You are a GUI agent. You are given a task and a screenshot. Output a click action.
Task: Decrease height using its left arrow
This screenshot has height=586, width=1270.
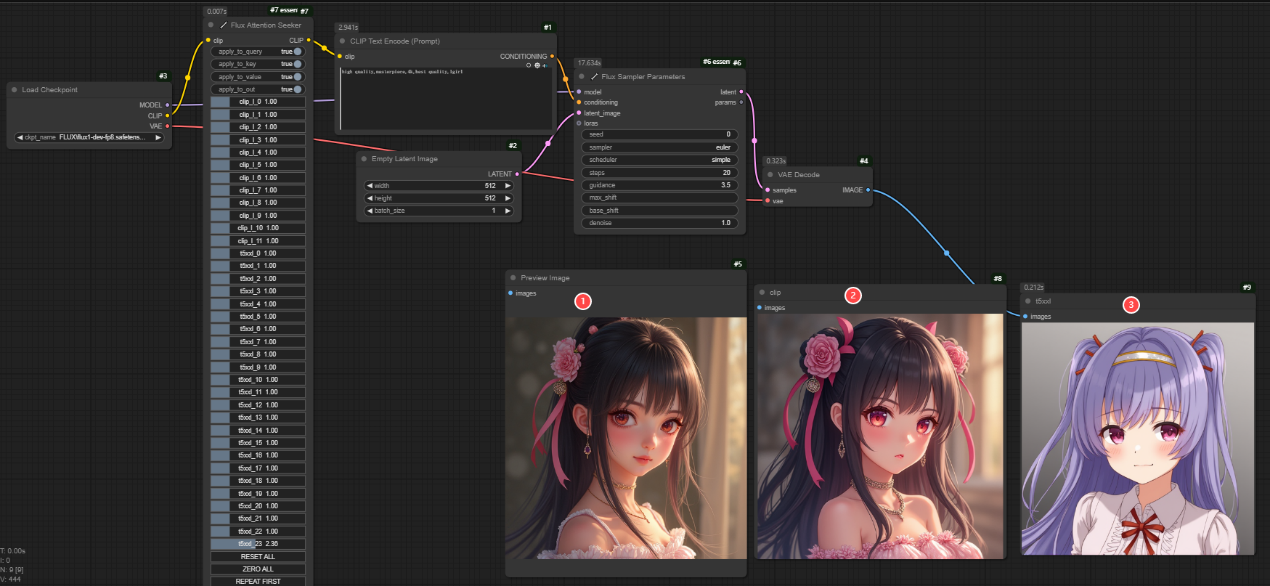tap(369, 198)
